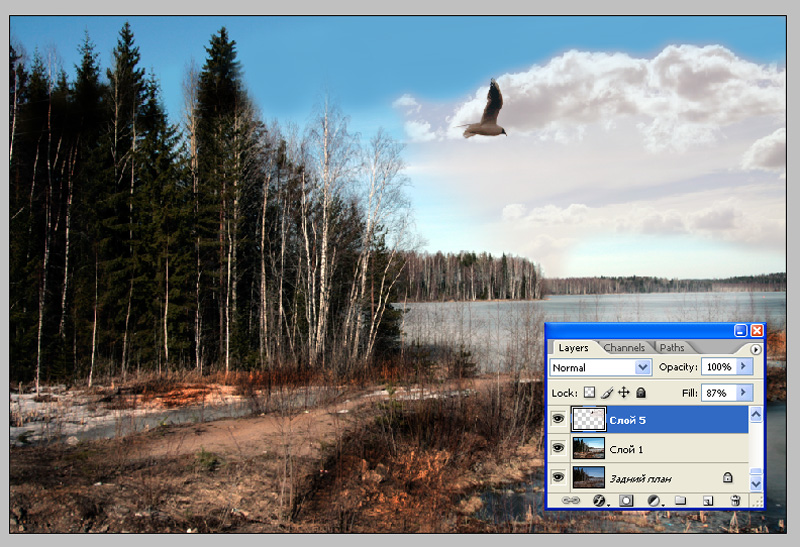Switch to the Layers tab
The width and height of the screenshot is (800, 547).
click(573, 347)
